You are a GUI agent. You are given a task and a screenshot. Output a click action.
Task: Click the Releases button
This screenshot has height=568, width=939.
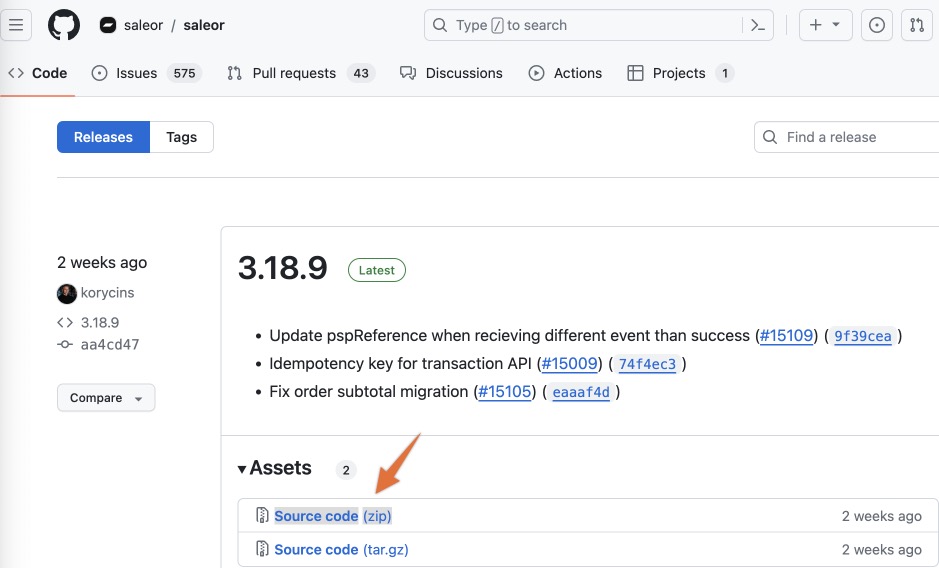[103, 137]
